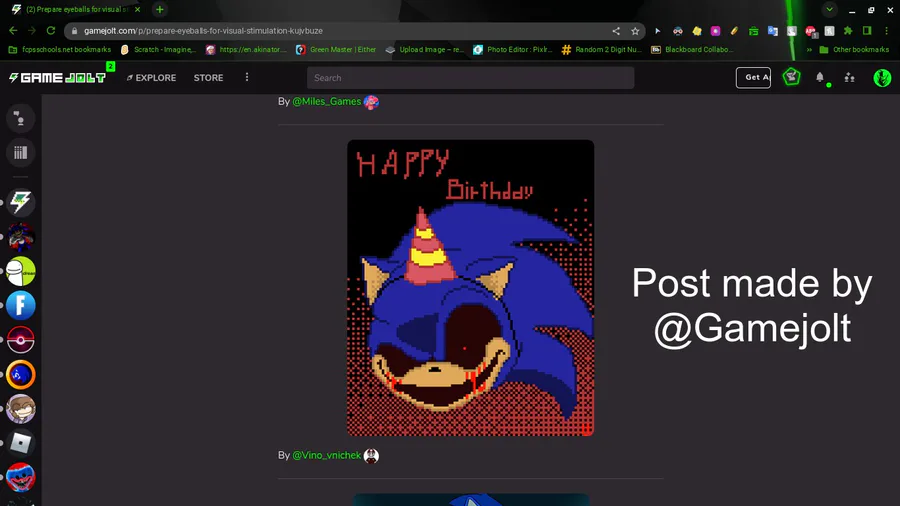This screenshot has width=900, height=506.
Task: Open the Green Master | Either bookmark
Action: pyautogui.click(x=336, y=50)
